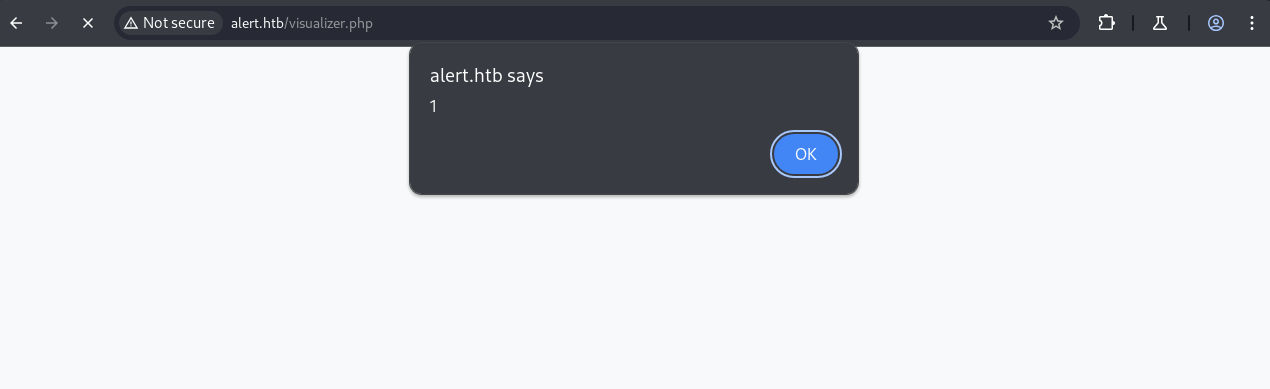The width and height of the screenshot is (1270, 389).
Task: Click the blank page area below dialog
Action: pyautogui.click(x=634, y=290)
